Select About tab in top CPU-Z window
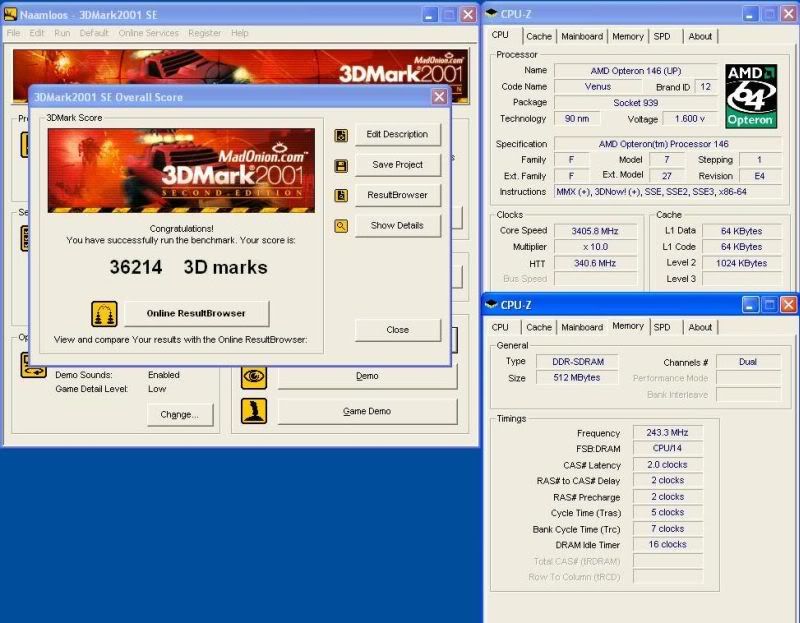 pos(700,36)
